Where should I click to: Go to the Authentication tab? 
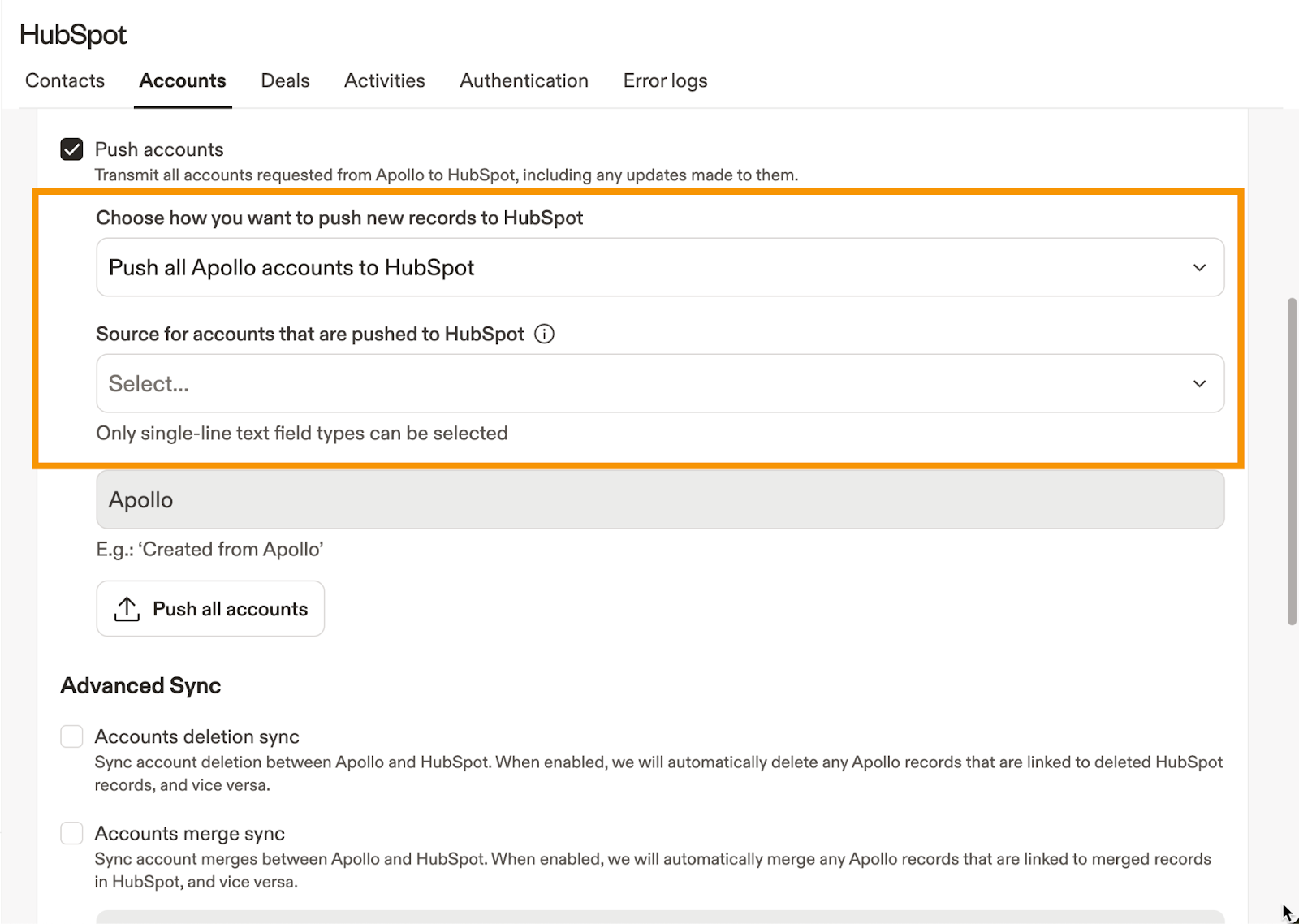[x=524, y=80]
